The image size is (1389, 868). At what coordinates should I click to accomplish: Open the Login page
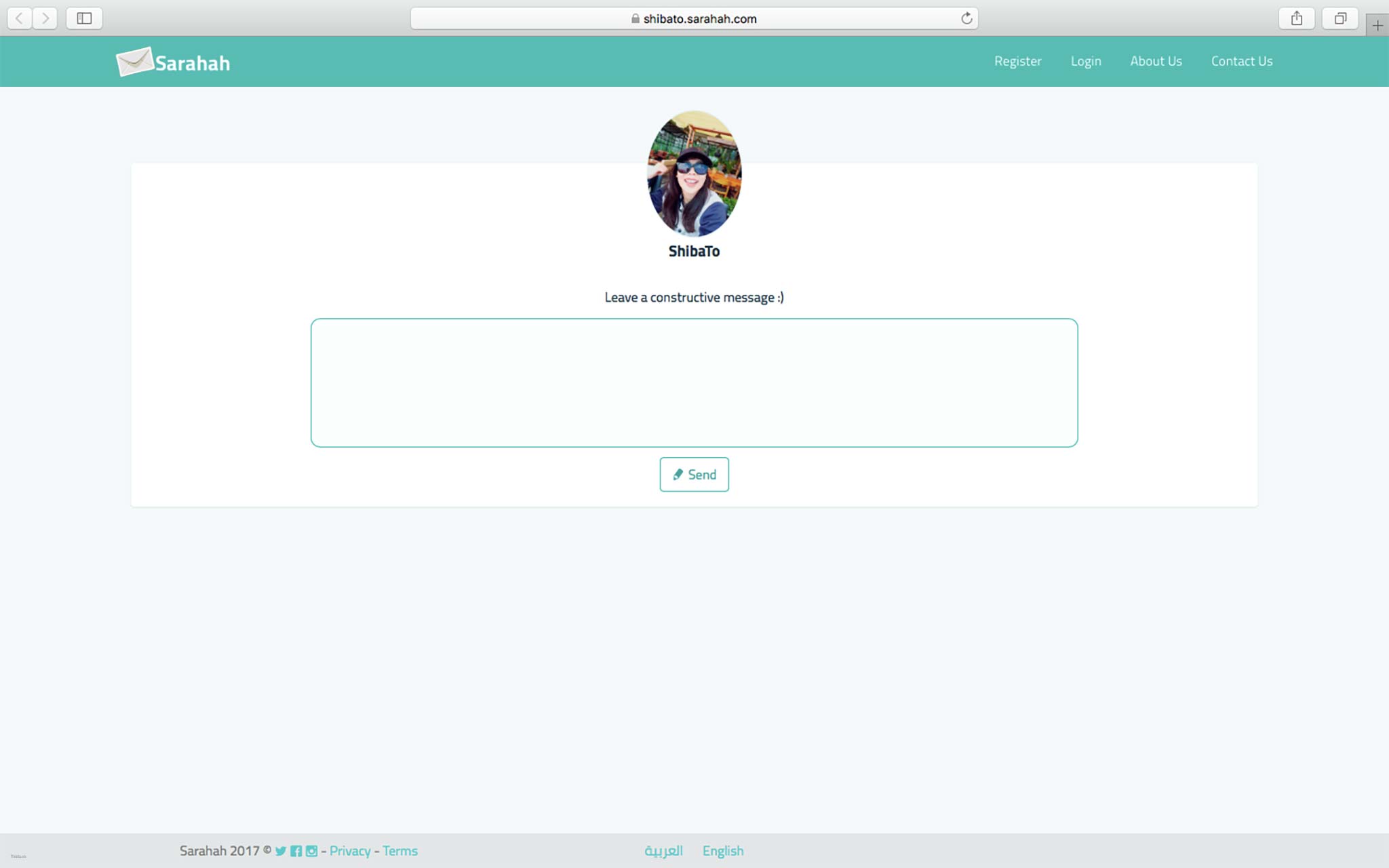1086,61
